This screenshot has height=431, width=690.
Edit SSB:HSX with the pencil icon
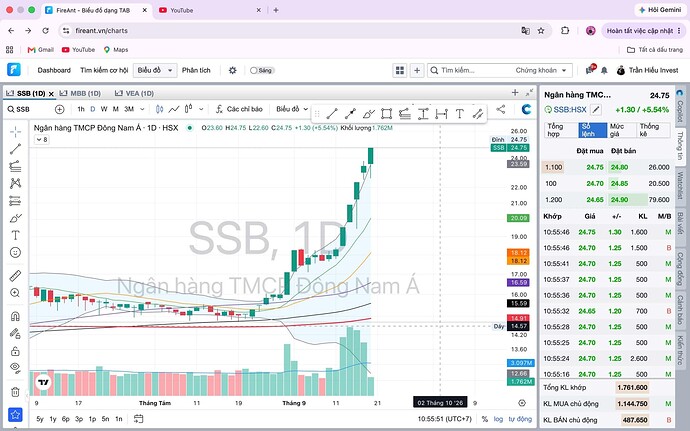pos(595,109)
